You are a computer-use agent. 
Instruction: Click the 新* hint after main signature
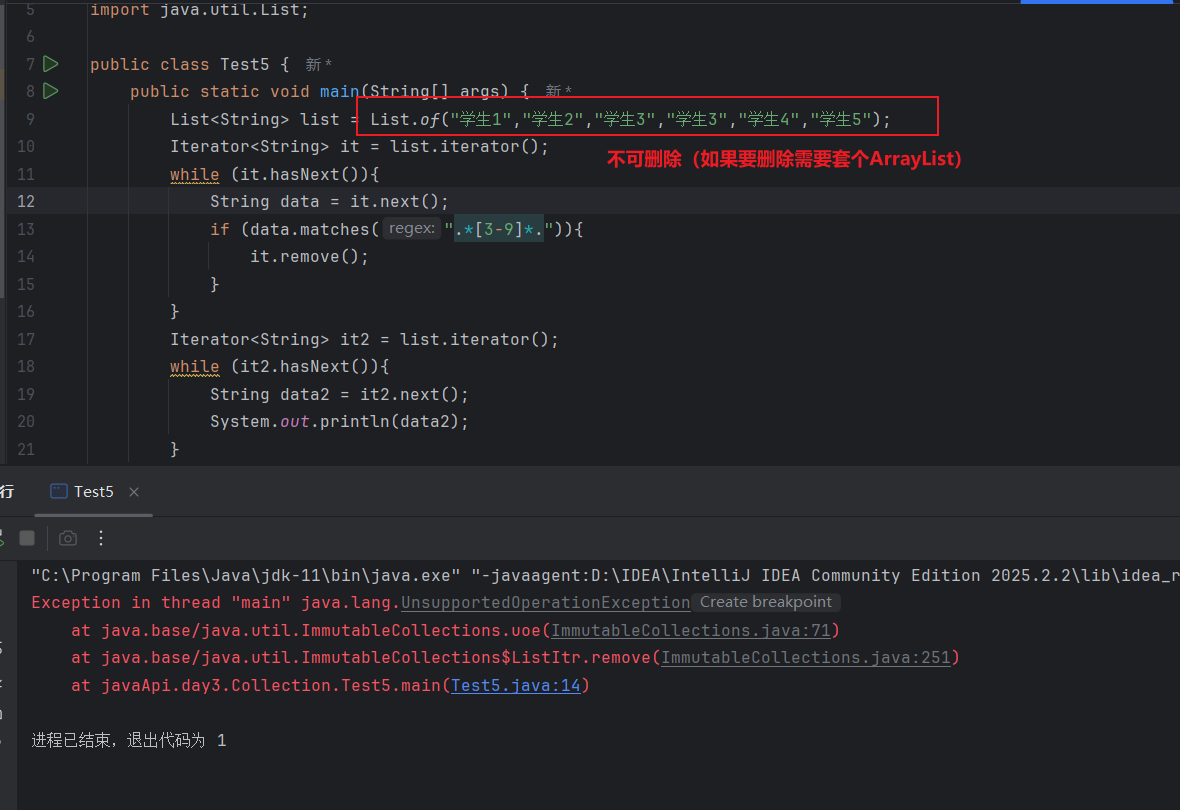tap(558, 91)
